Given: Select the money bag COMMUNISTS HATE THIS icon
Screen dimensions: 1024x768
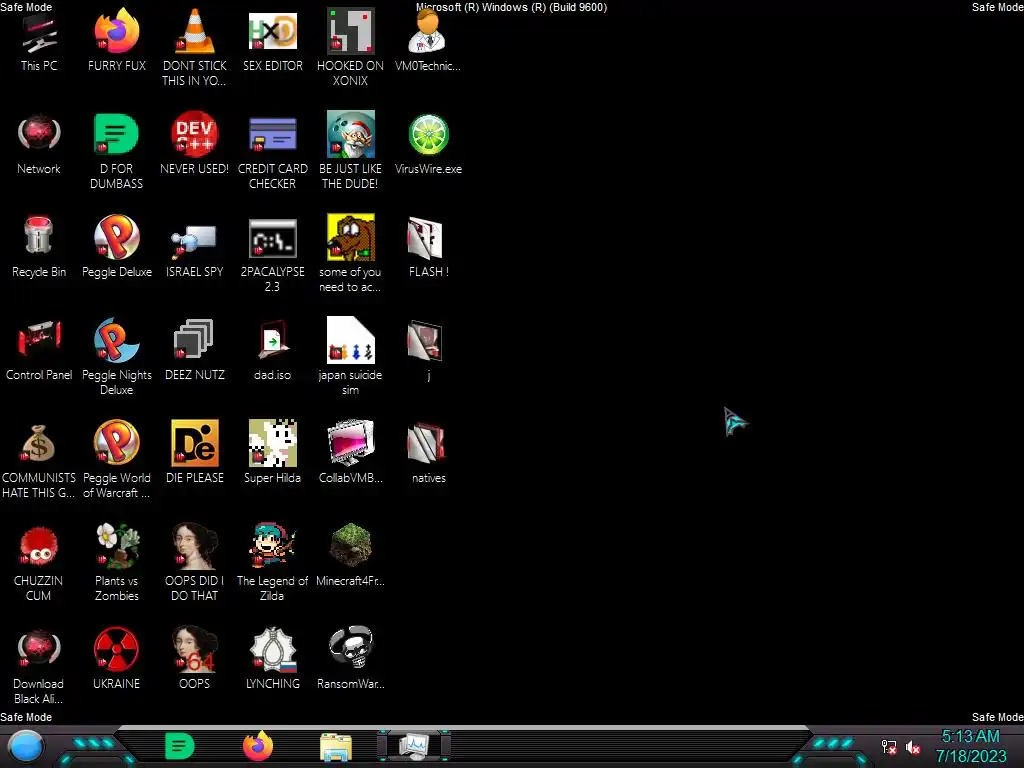Looking at the screenshot, I should [x=39, y=444].
